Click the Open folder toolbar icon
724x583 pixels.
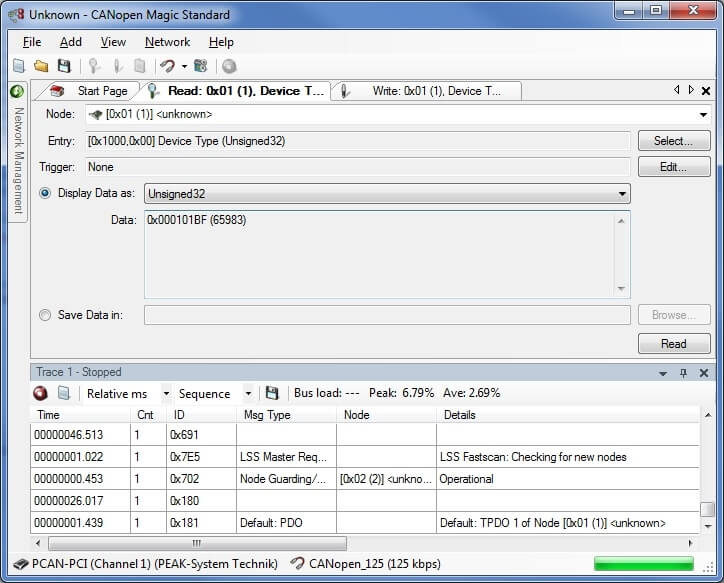[x=41, y=66]
